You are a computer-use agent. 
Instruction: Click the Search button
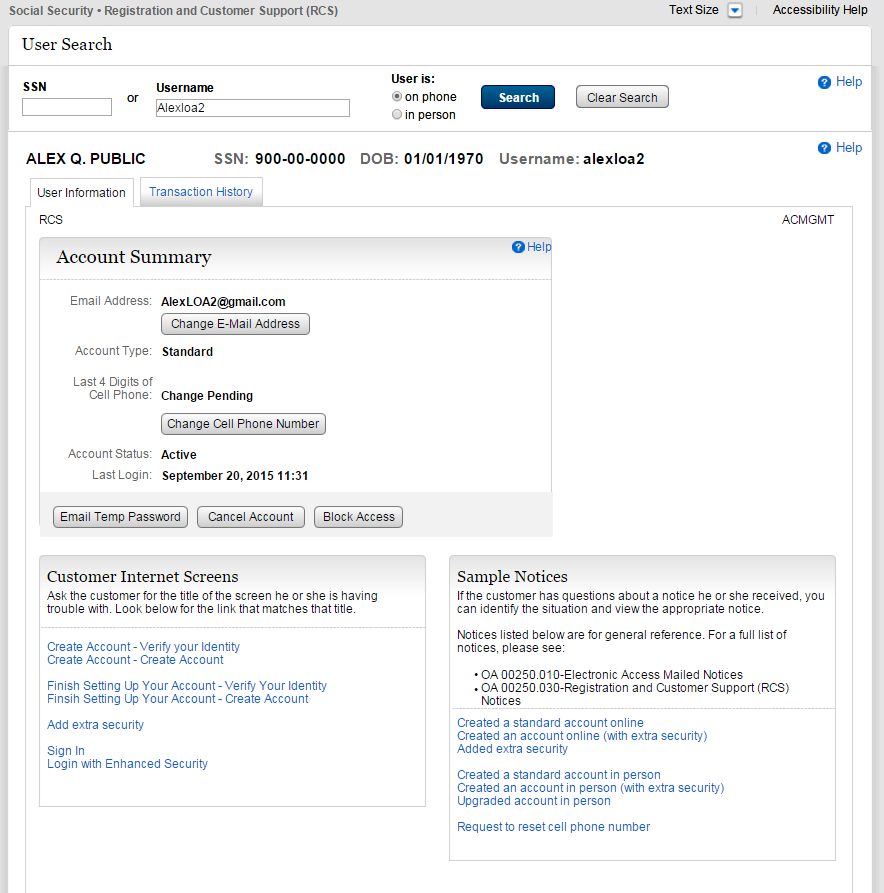pos(518,97)
